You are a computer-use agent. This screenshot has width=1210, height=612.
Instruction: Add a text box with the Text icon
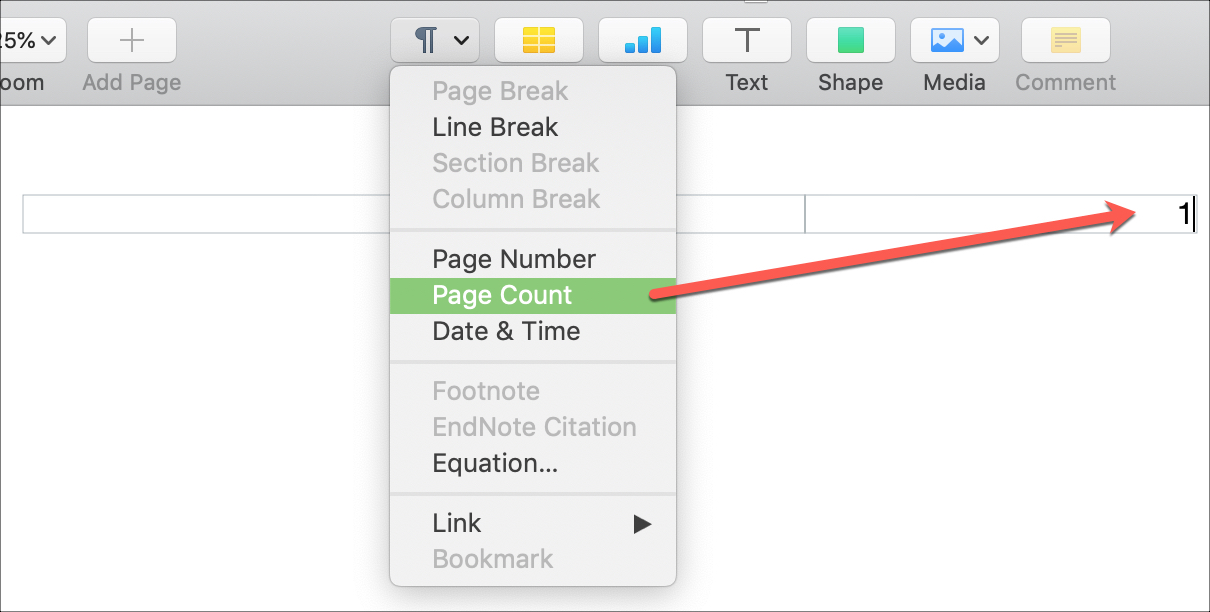[x=747, y=40]
